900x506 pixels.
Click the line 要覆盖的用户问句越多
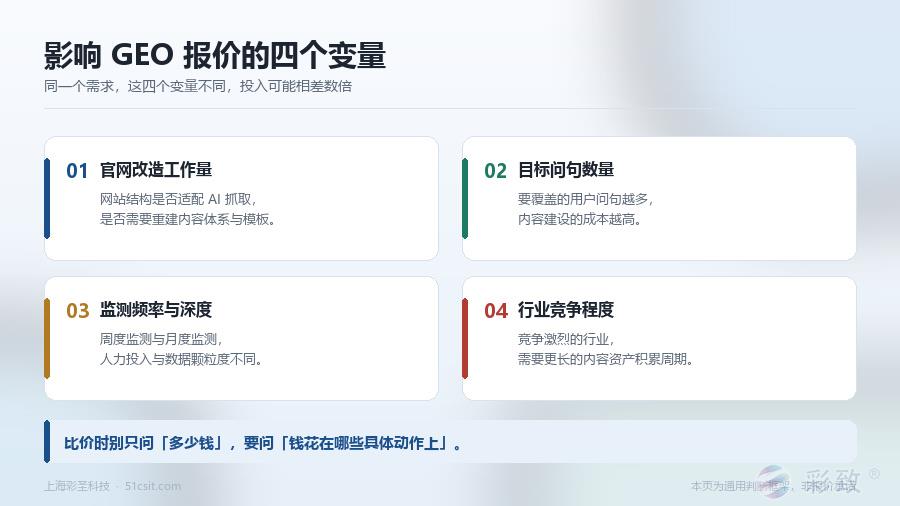point(585,199)
